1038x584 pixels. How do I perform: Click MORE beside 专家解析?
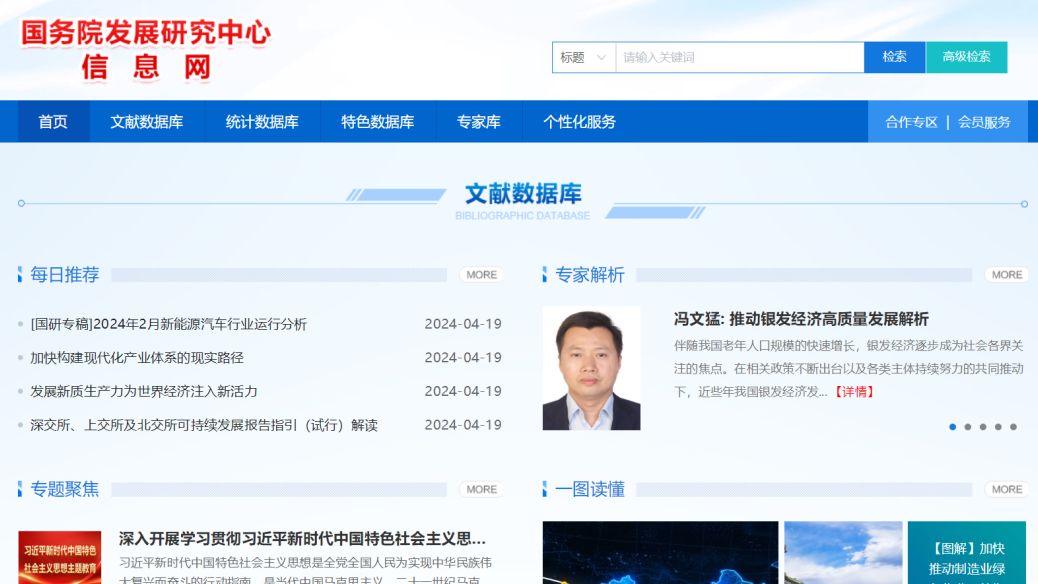1006,275
